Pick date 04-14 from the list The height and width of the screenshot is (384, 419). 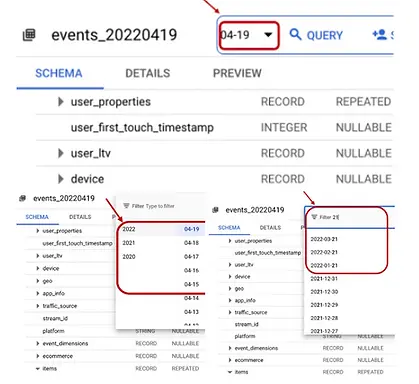[x=191, y=298]
